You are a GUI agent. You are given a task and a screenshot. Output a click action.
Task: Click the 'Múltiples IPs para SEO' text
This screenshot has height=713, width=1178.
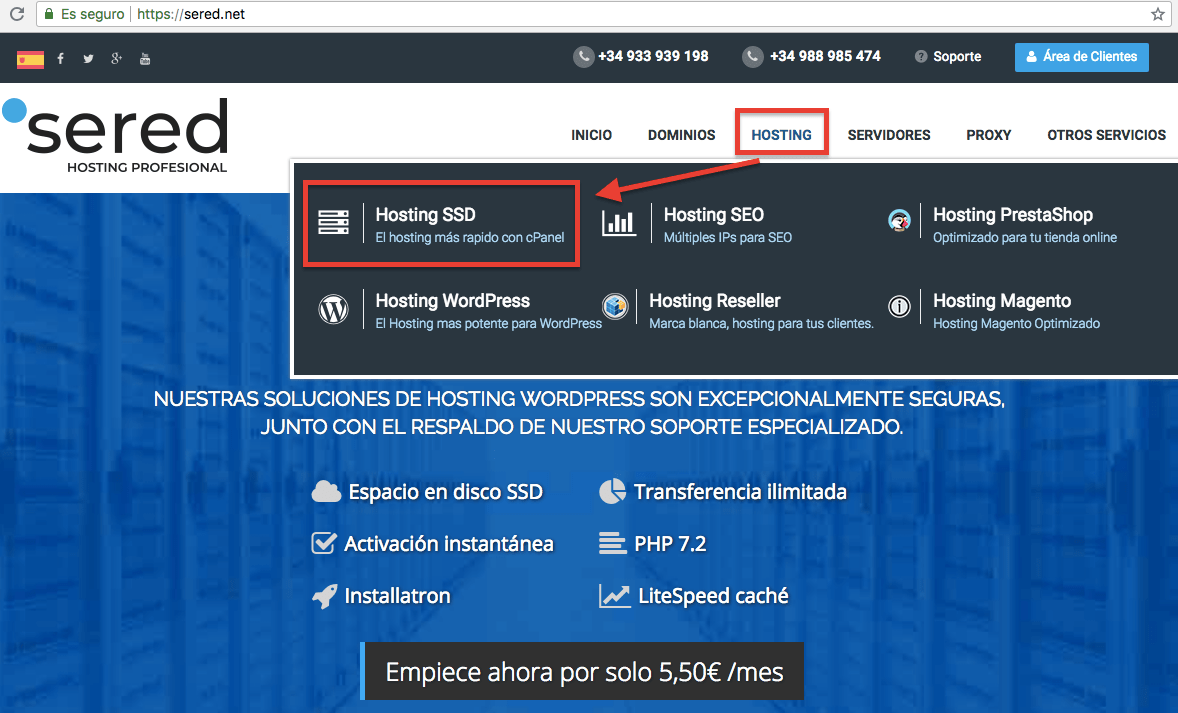[727, 237]
